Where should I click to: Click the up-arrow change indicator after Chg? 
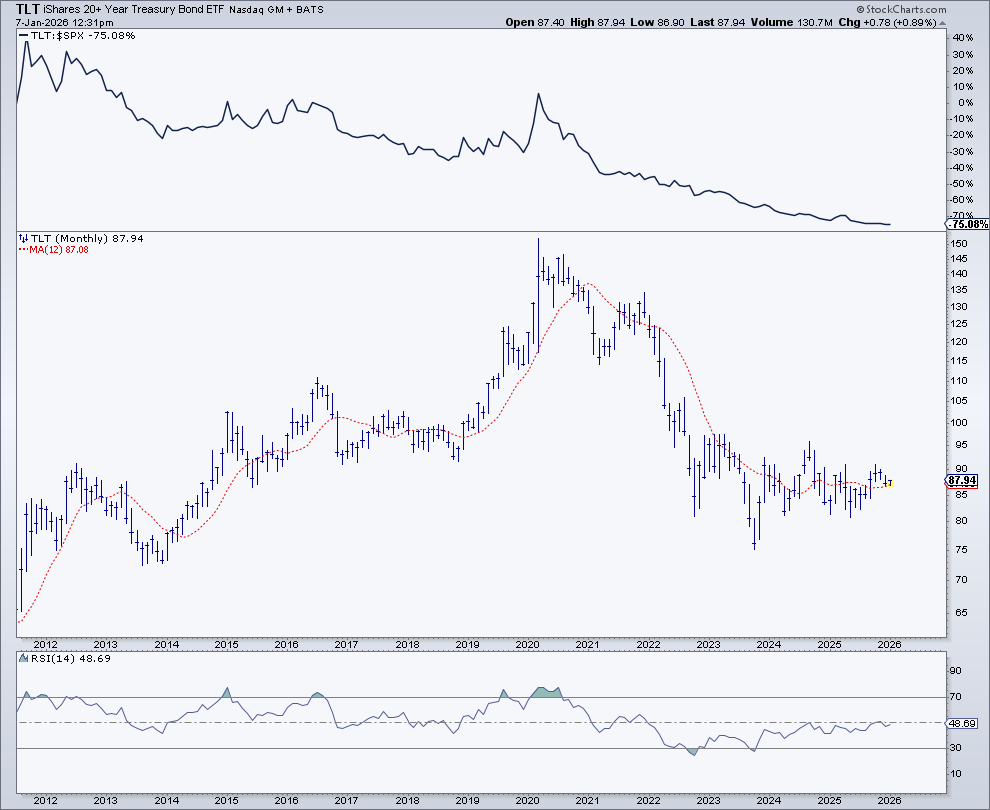click(x=943, y=23)
